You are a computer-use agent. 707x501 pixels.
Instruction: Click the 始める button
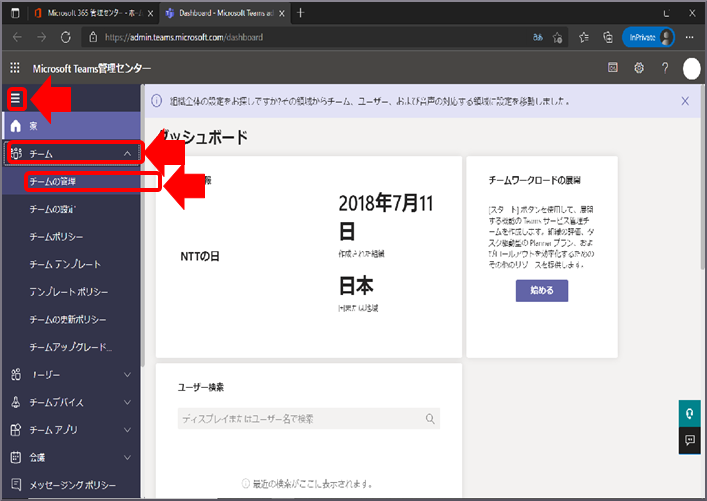[x=542, y=290]
